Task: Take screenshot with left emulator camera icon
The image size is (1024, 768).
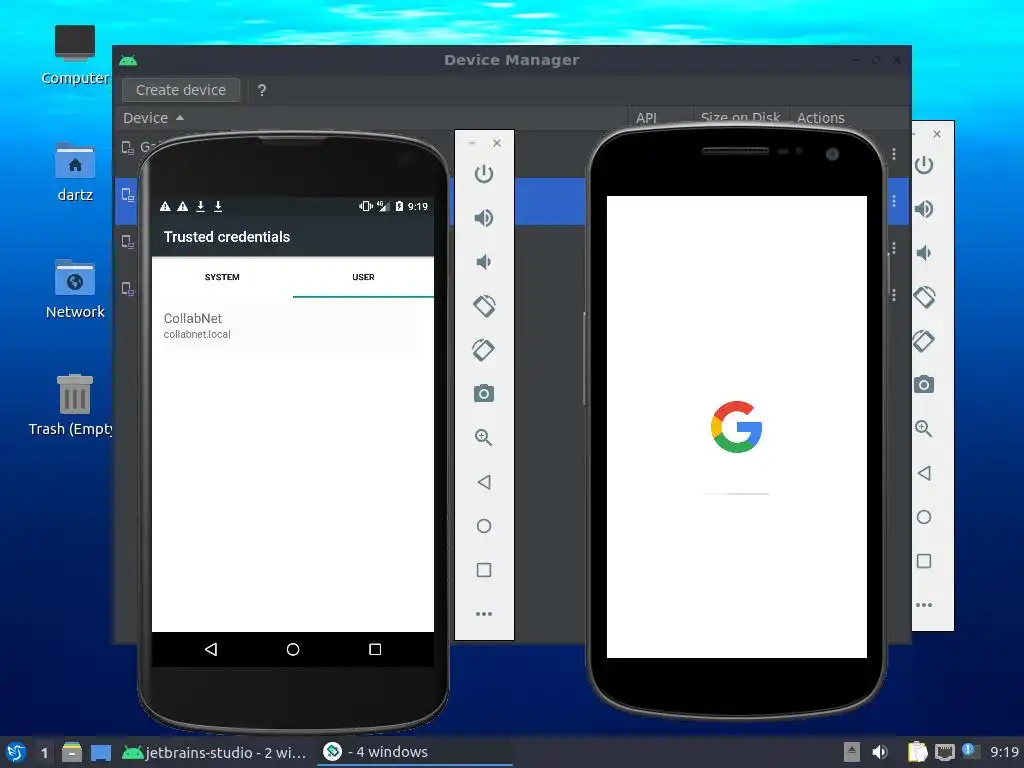Action: [483, 393]
